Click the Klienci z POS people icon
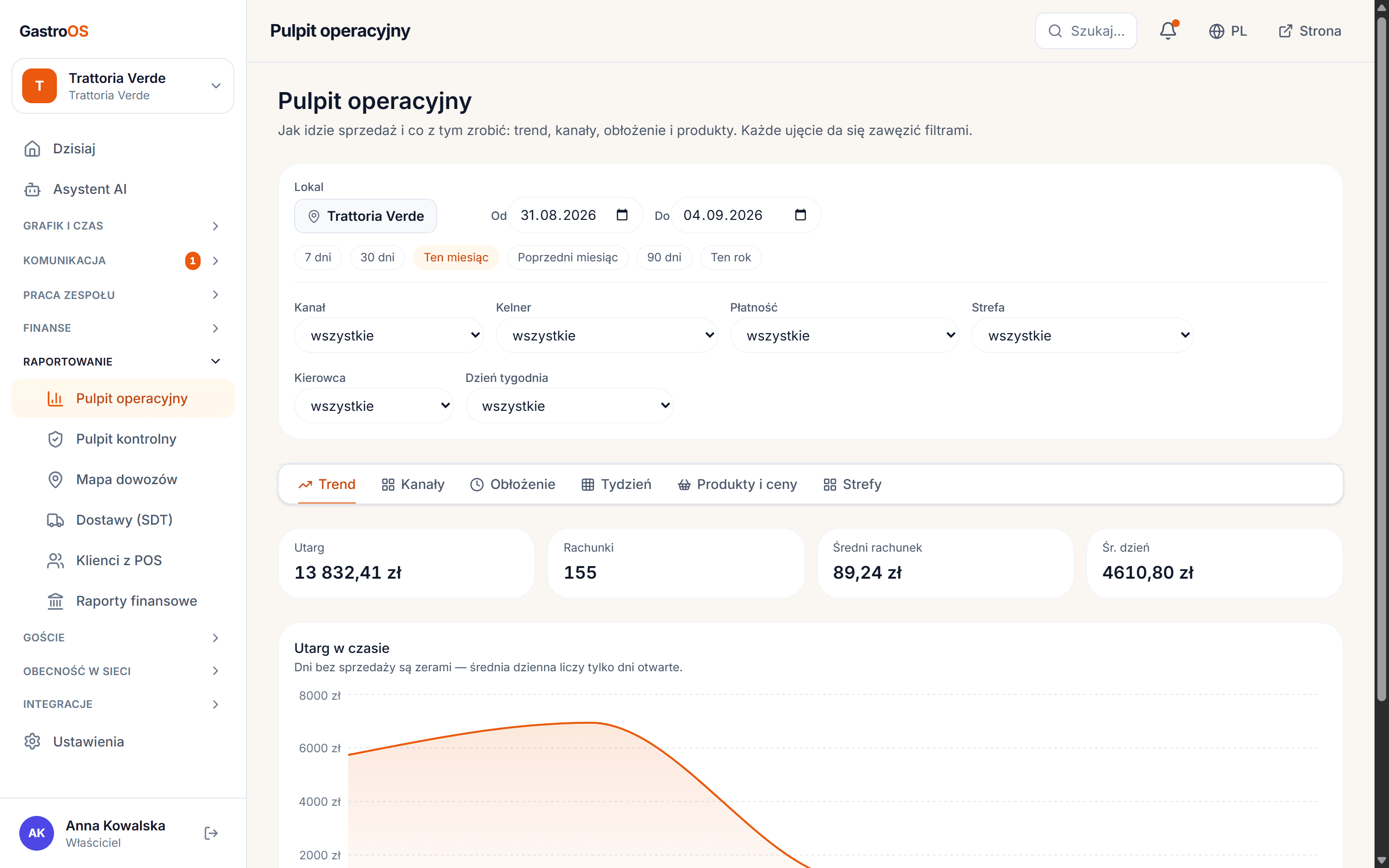The width and height of the screenshot is (1389, 868). pos(55,560)
